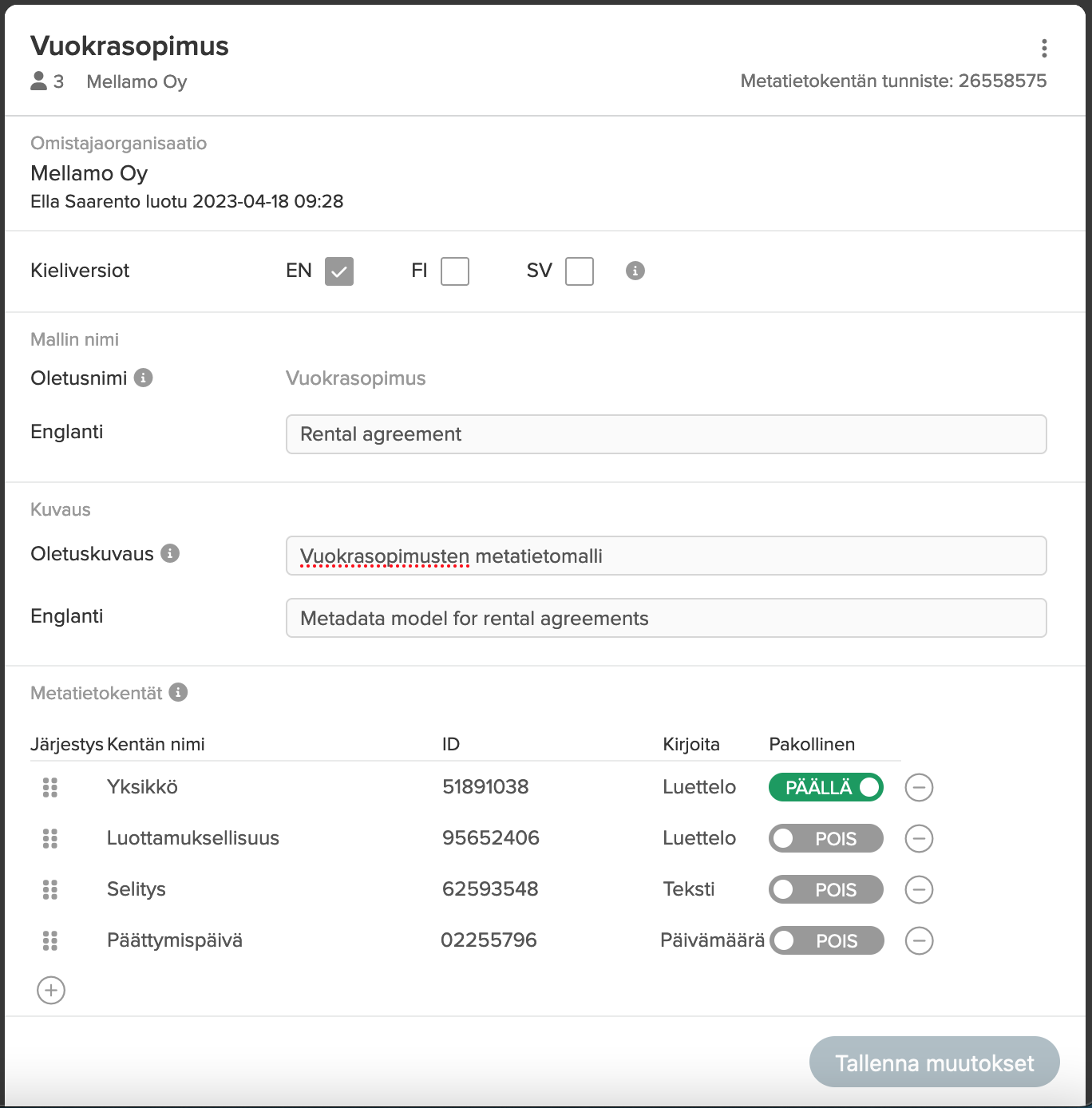Screen dimensions: 1092x1108
Task: Click the user count icon showing 3
Action: point(39,81)
